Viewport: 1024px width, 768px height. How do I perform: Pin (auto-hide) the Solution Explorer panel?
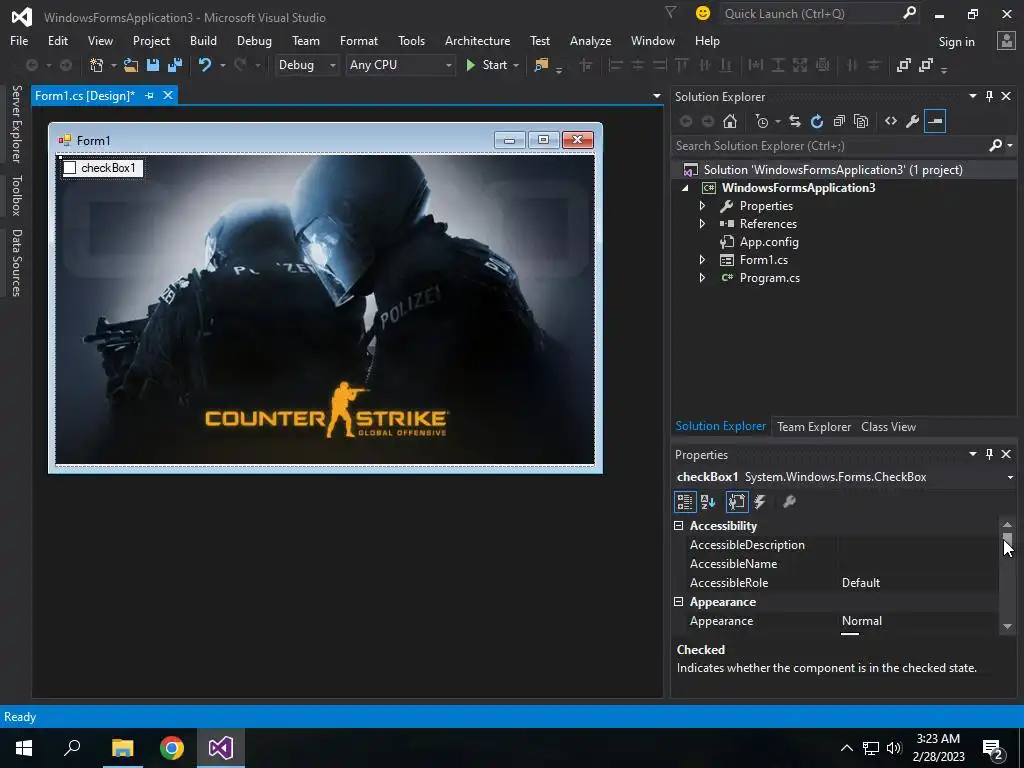pyautogui.click(x=989, y=96)
